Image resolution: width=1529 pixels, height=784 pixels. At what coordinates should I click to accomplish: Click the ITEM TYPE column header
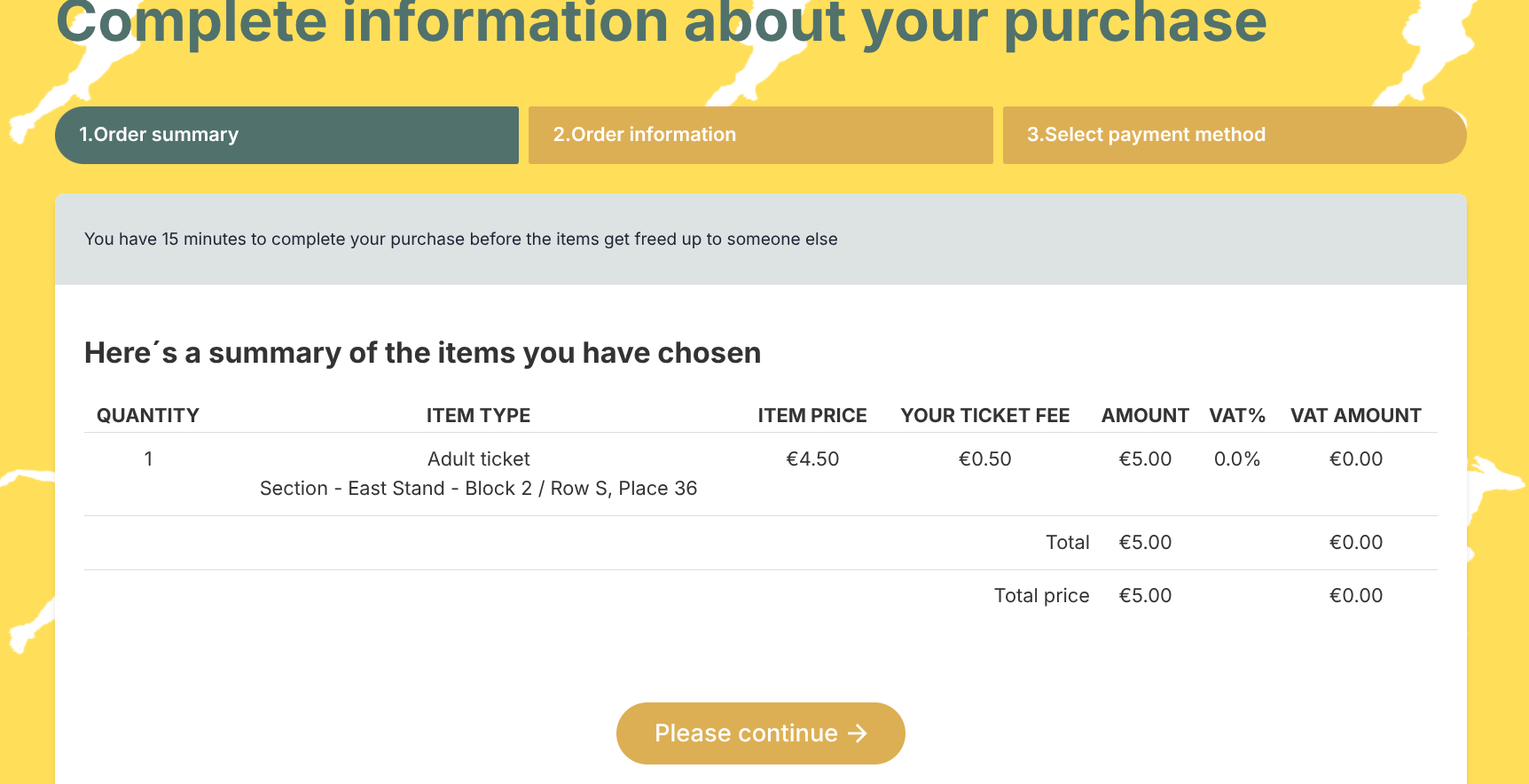pyautogui.click(x=478, y=415)
